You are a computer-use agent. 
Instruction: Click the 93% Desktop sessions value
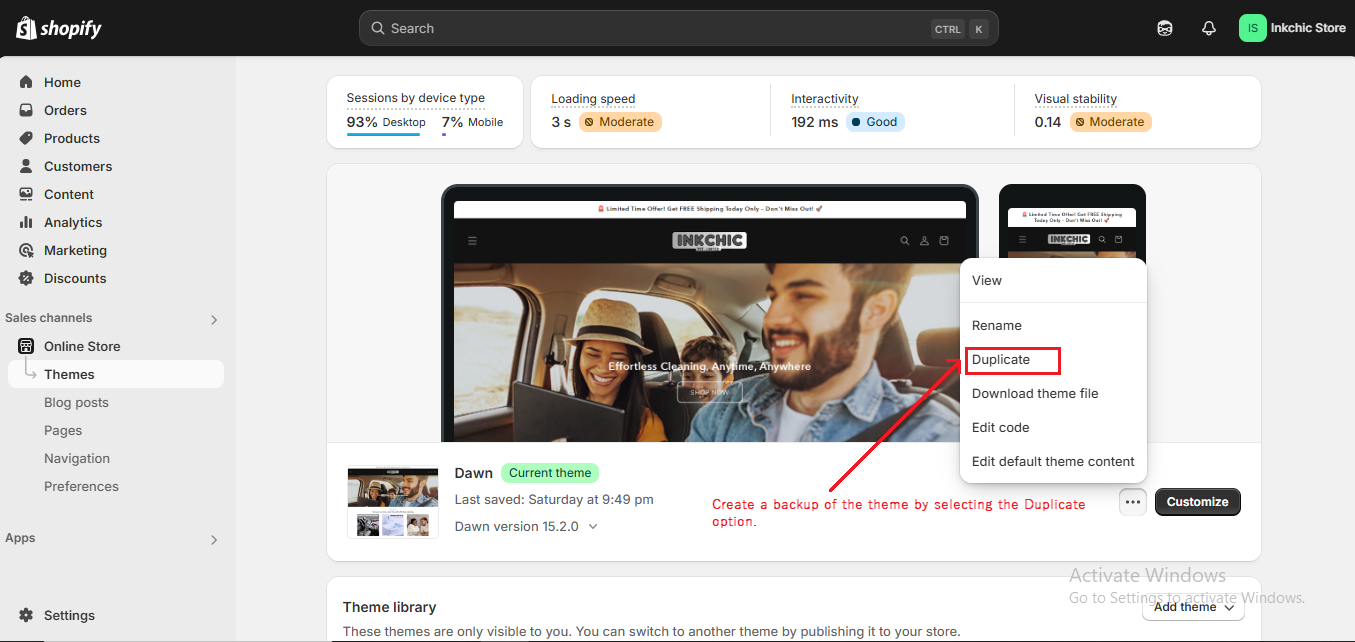coord(386,122)
